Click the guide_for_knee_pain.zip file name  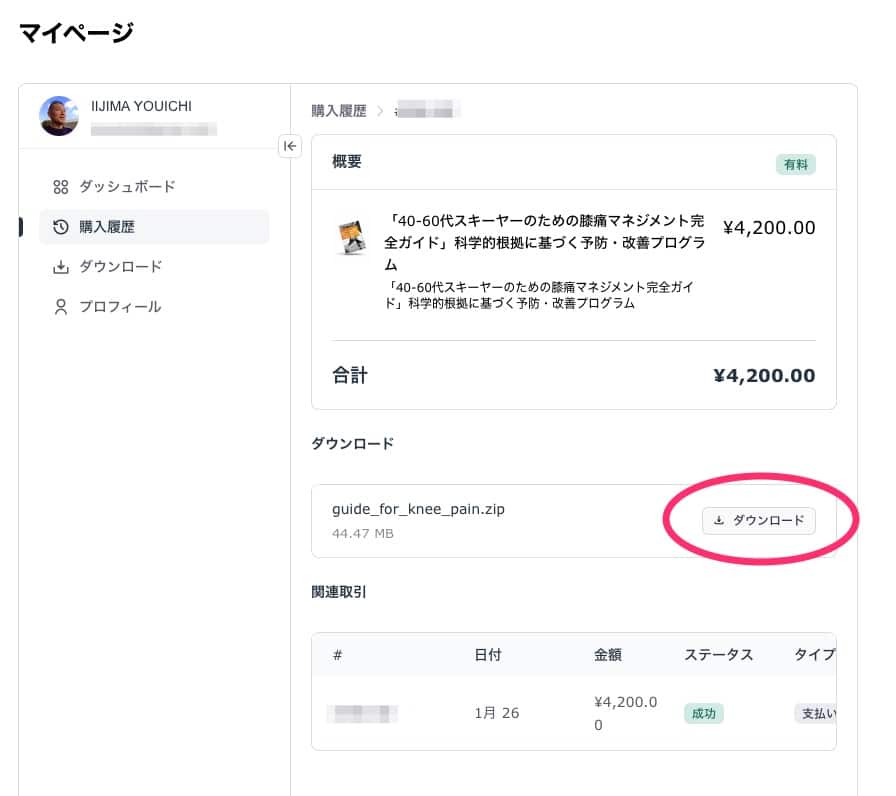click(418, 509)
